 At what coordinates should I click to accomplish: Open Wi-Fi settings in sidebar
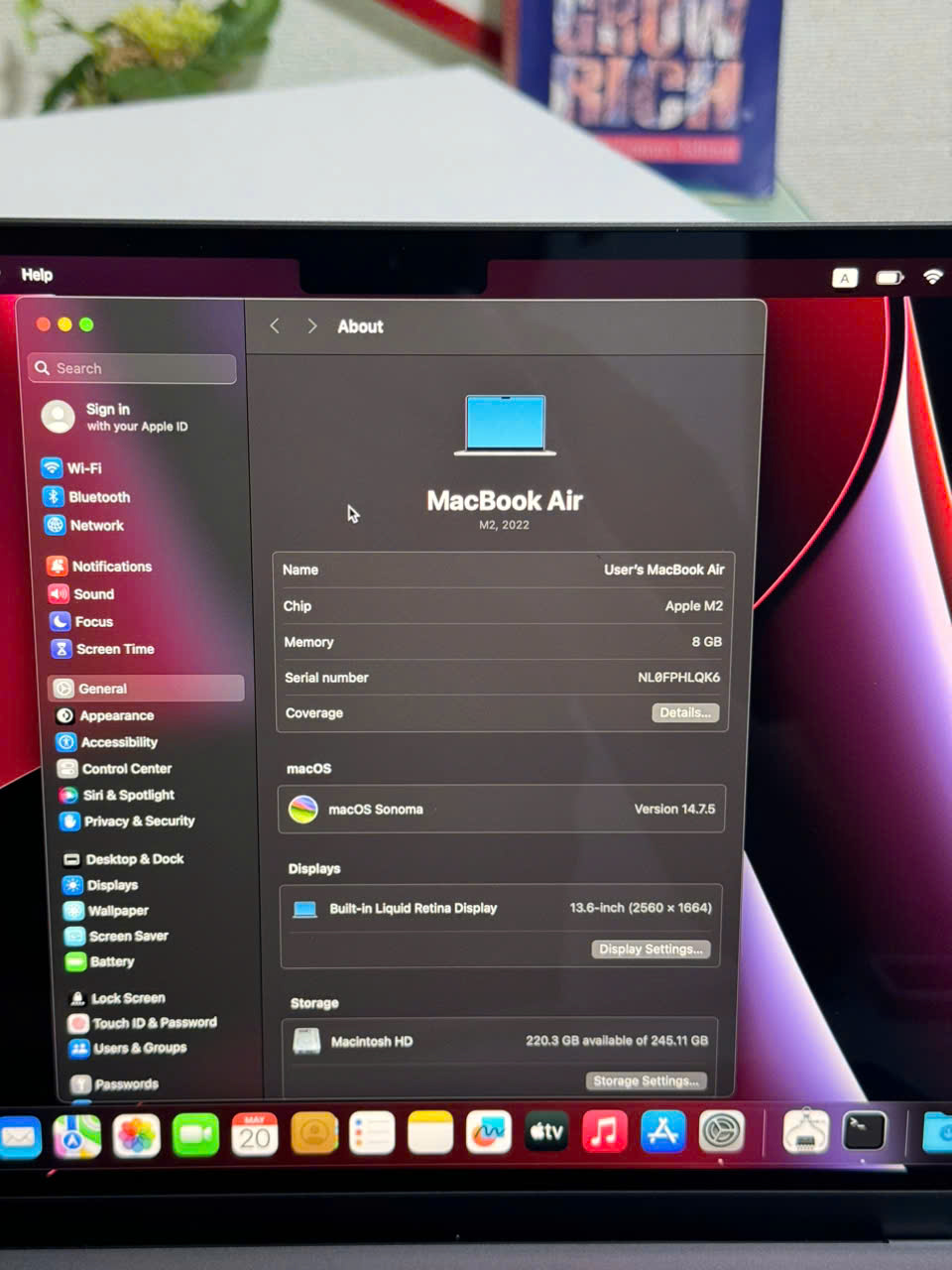[x=71, y=467]
